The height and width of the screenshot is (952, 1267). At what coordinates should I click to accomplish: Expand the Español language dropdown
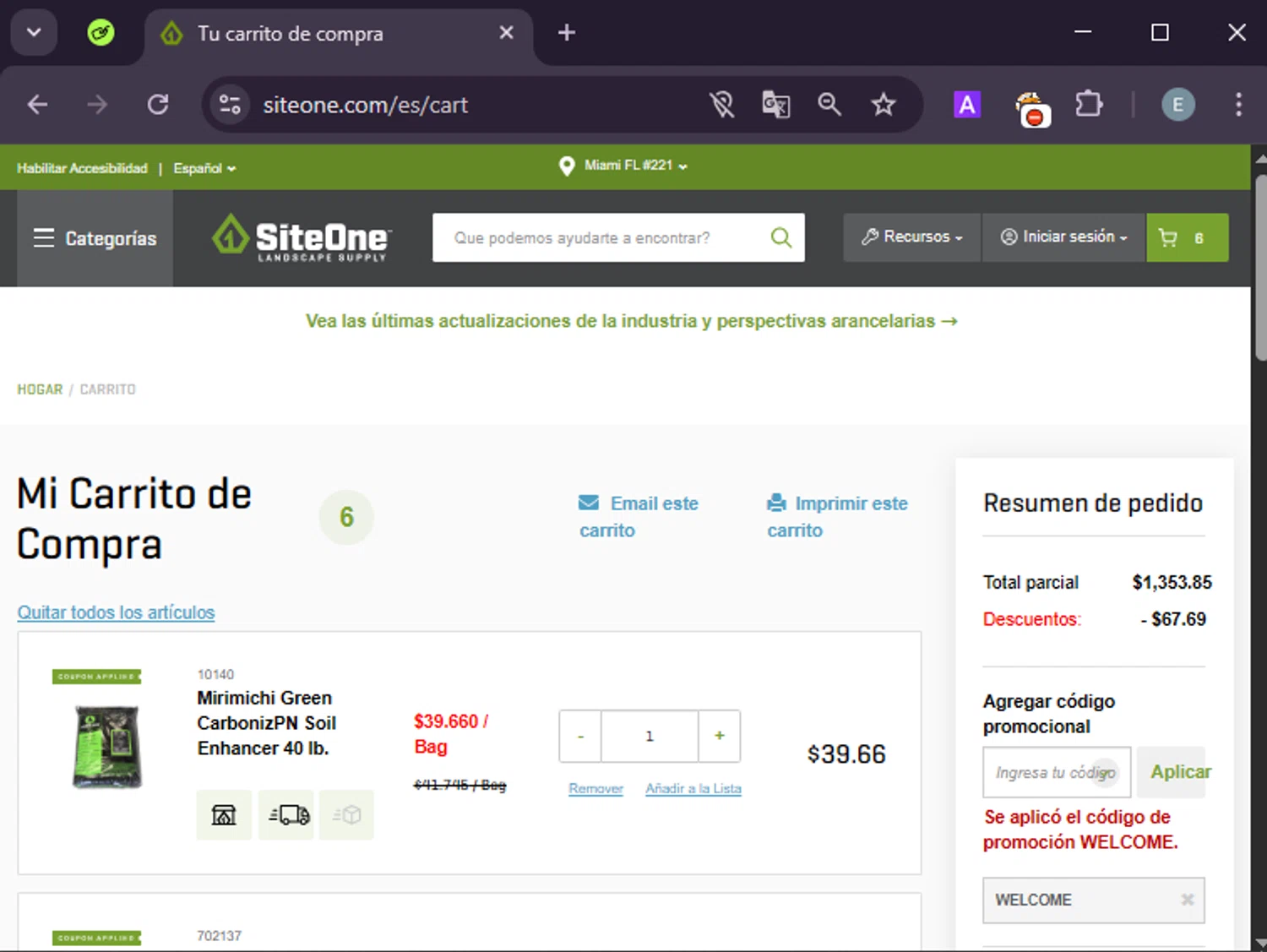[204, 168]
